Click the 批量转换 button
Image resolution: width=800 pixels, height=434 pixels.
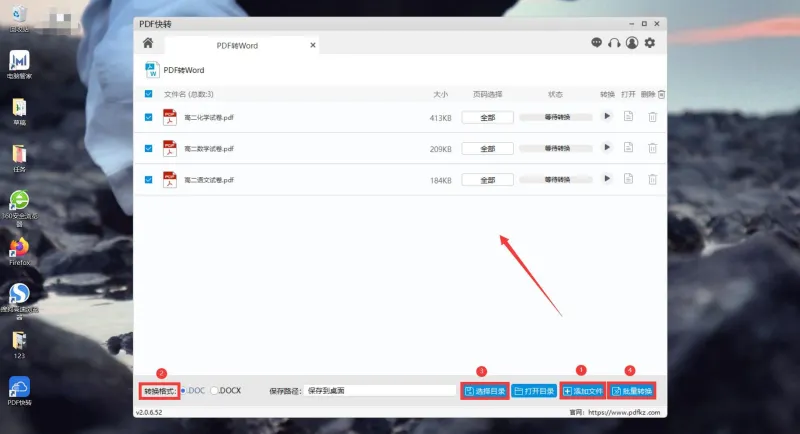click(x=632, y=391)
